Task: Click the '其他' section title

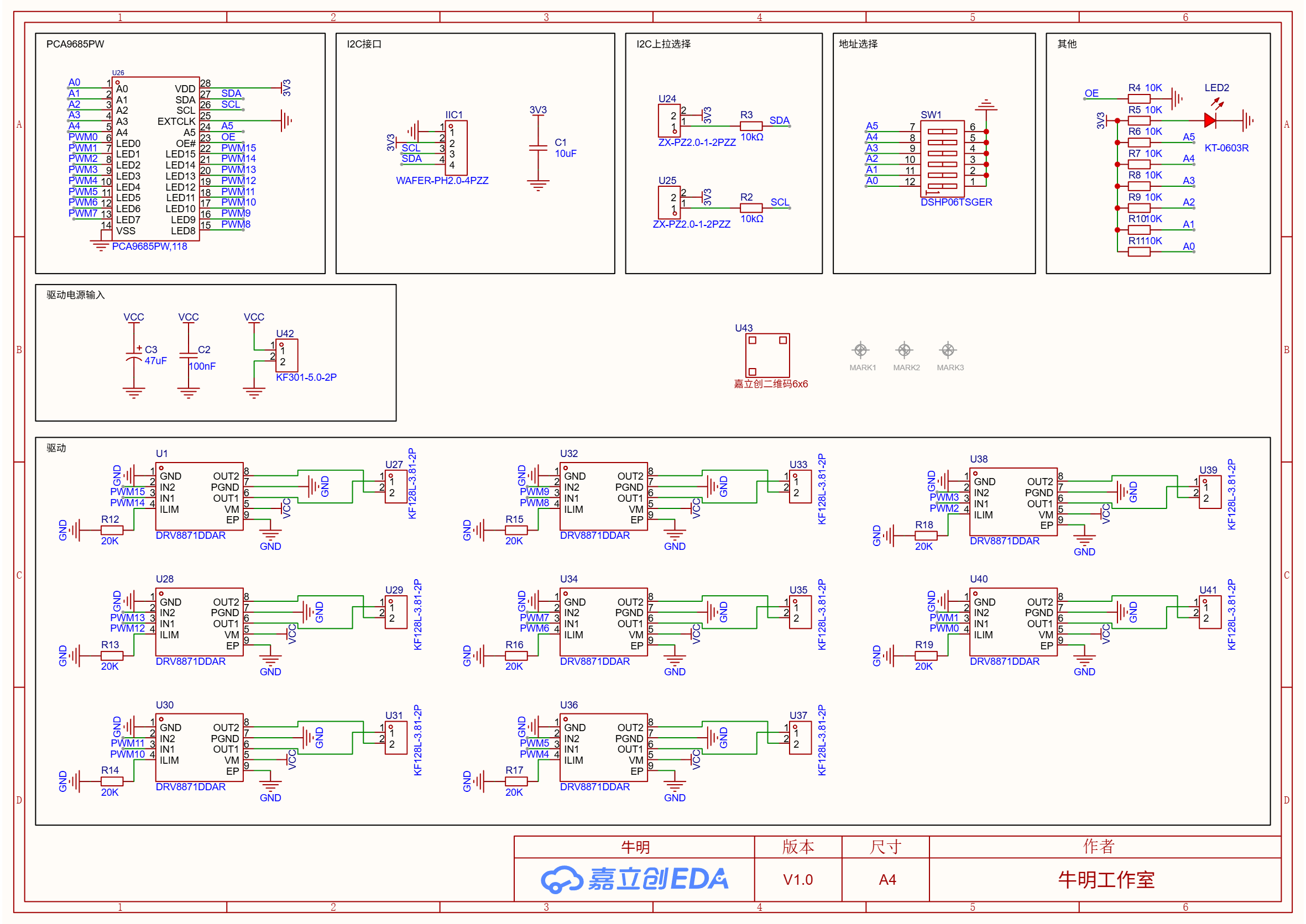Action: [1067, 44]
